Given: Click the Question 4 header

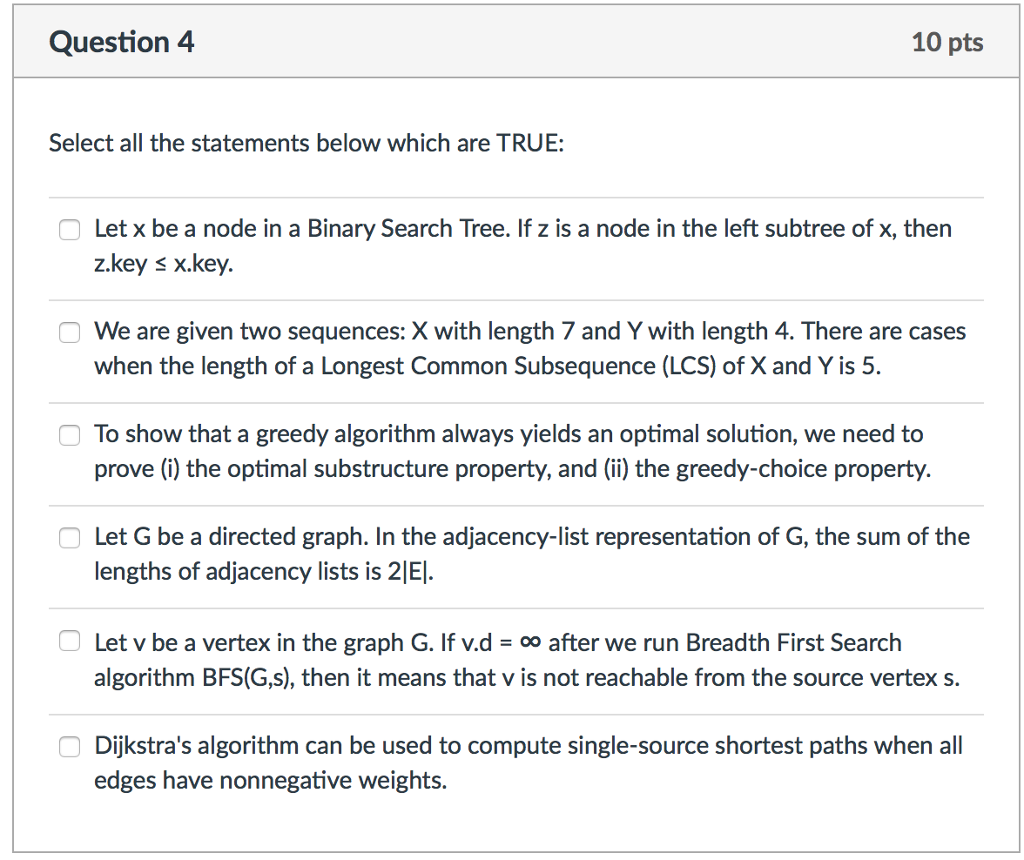Looking at the screenshot, I should [121, 42].
